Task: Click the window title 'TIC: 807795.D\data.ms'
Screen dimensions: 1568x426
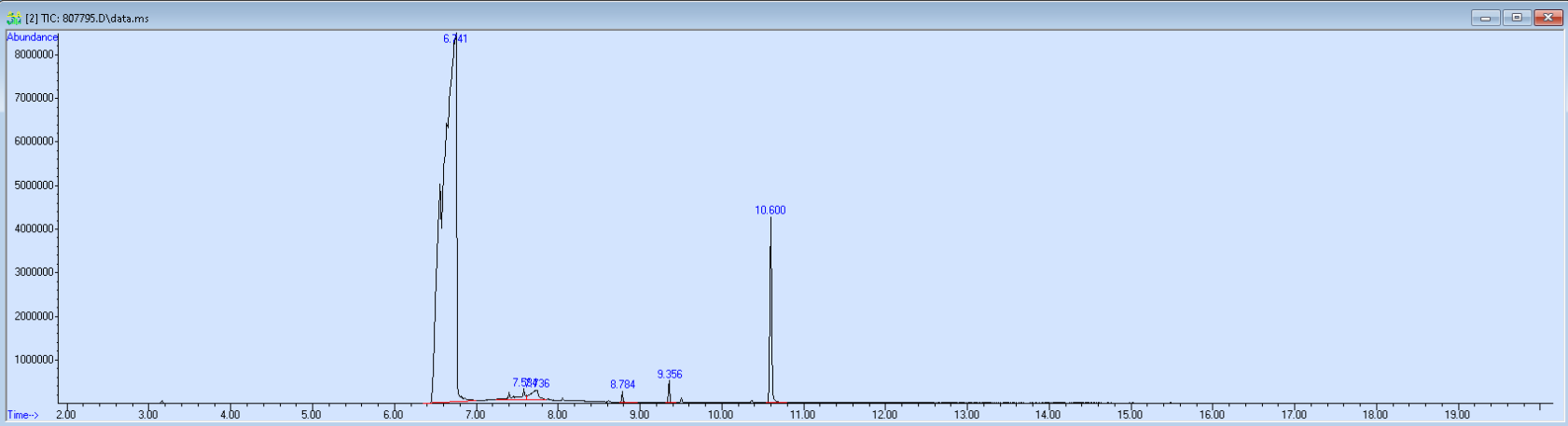Action: (94, 19)
